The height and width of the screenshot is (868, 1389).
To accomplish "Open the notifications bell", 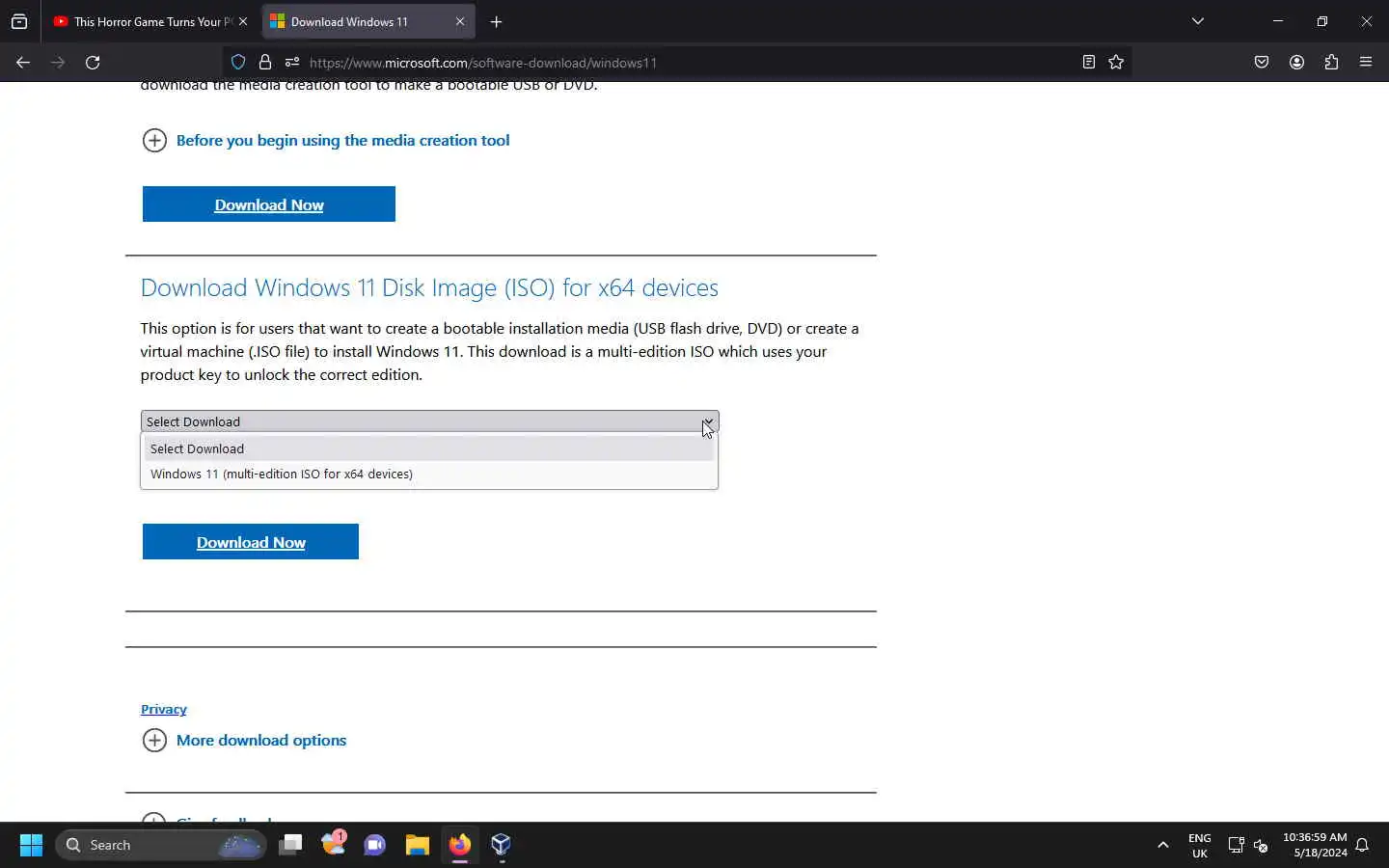I will point(1363,845).
